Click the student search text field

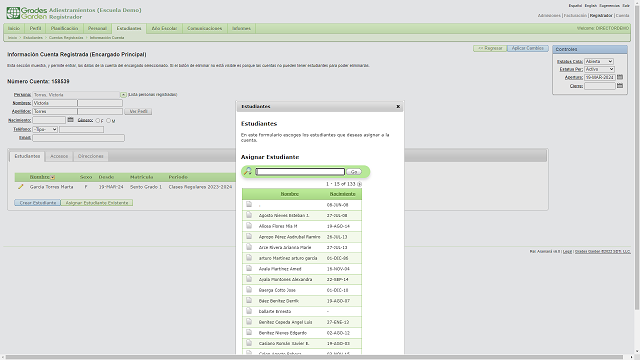[x=300, y=172]
